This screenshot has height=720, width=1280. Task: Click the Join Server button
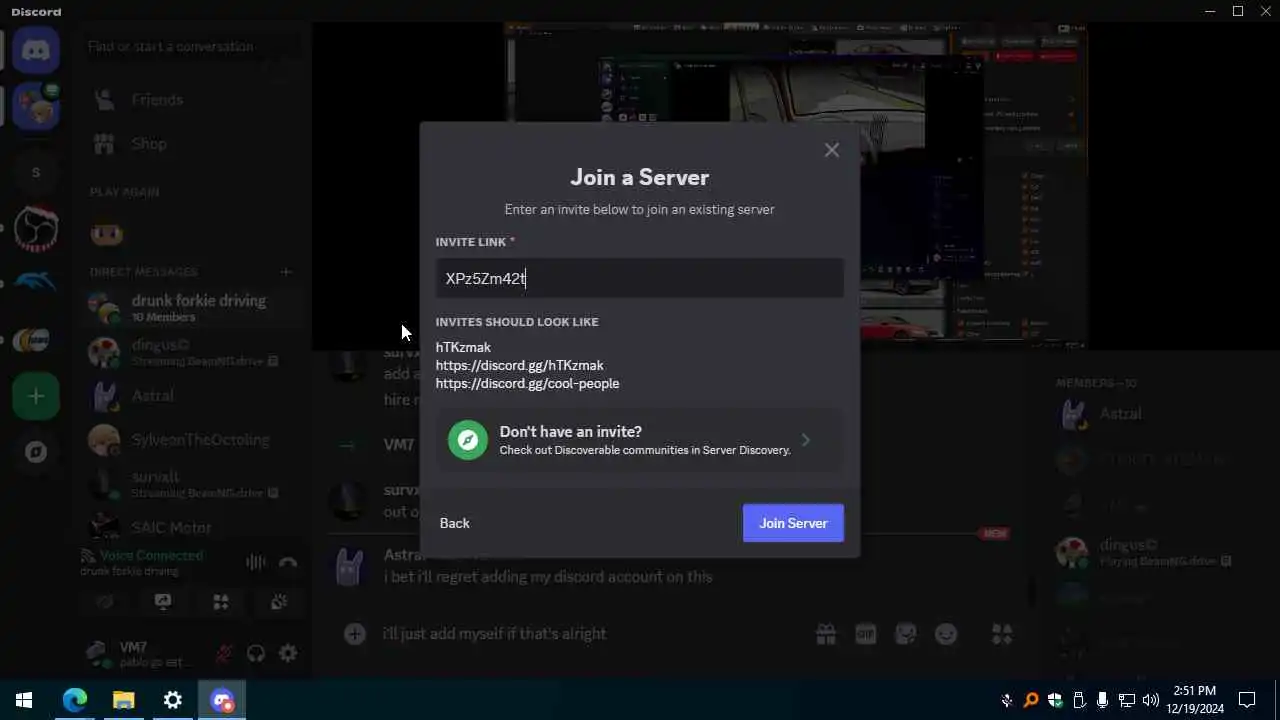click(x=793, y=523)
